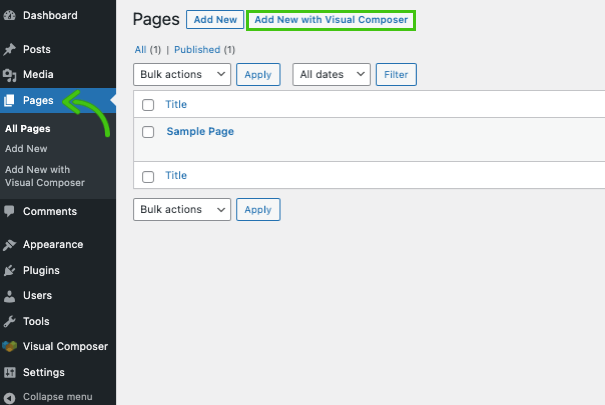This screenshot has width=605, height=405.
Task: Click the Dashboard gauge icon
Action: point(10,15)
